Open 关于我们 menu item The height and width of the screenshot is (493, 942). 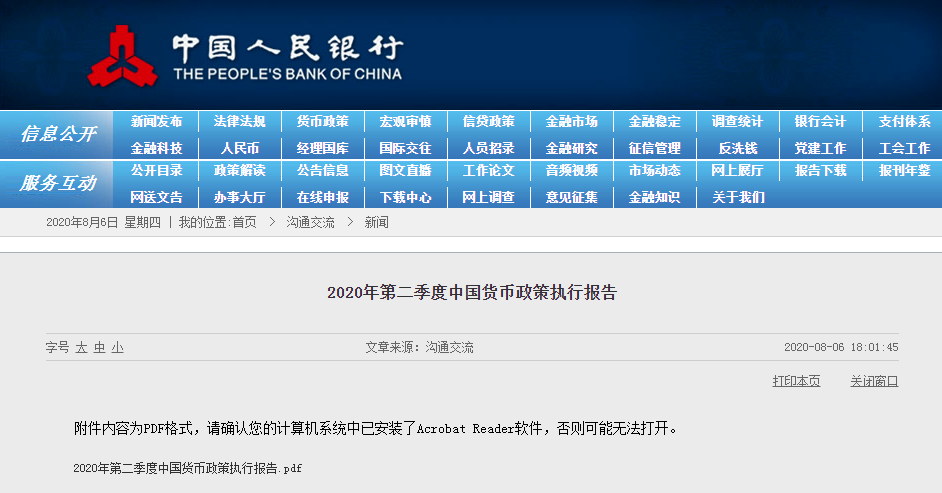pos(738,197)
